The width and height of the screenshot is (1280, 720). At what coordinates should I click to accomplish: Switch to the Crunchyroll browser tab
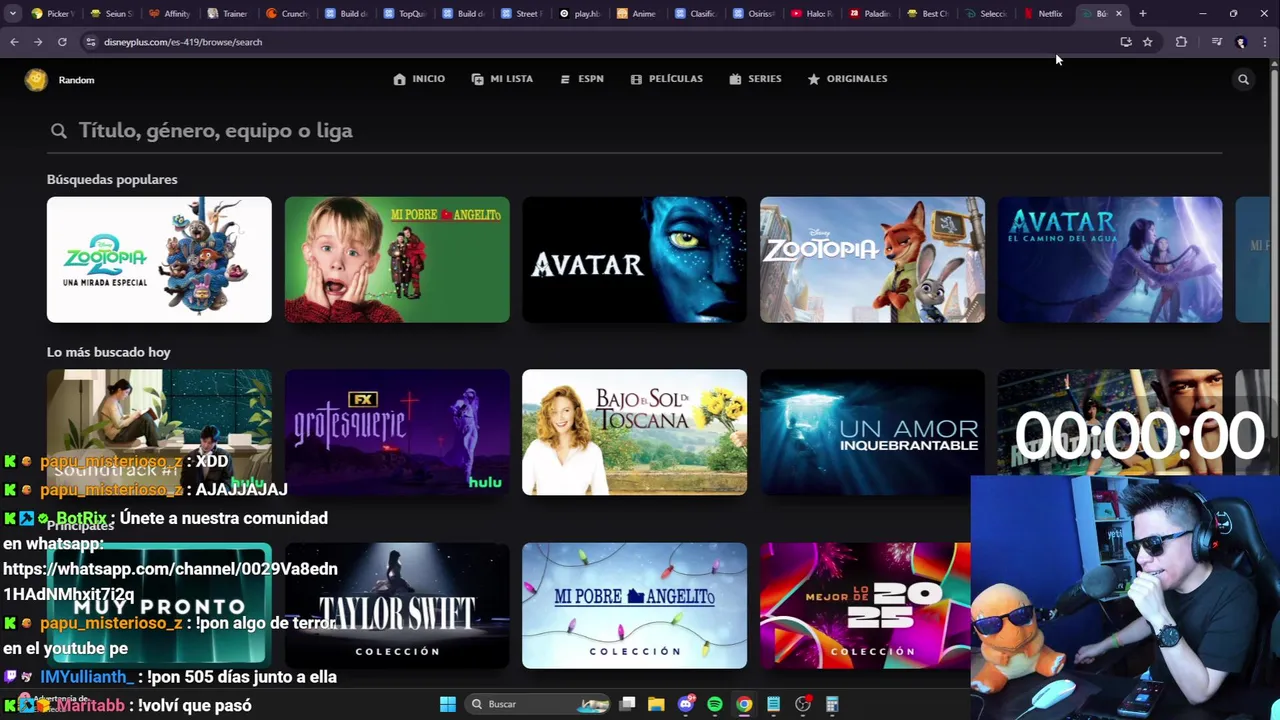point(287,14)
